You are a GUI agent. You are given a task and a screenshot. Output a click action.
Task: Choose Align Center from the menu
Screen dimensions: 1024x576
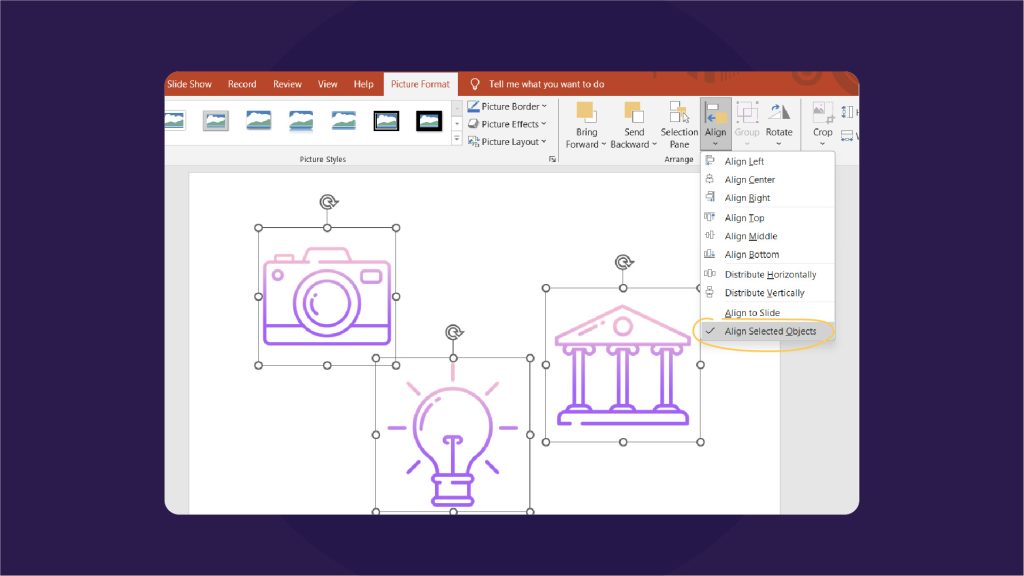(768, 180)
